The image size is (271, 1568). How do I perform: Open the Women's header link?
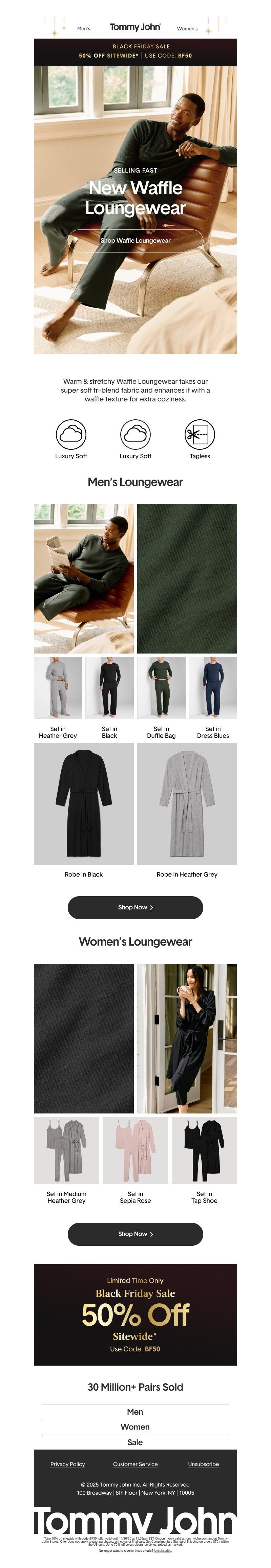pos(187,29)
